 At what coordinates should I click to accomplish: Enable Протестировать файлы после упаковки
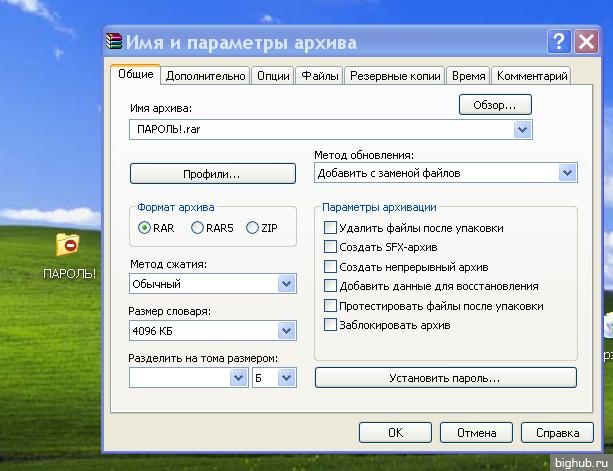331,306
